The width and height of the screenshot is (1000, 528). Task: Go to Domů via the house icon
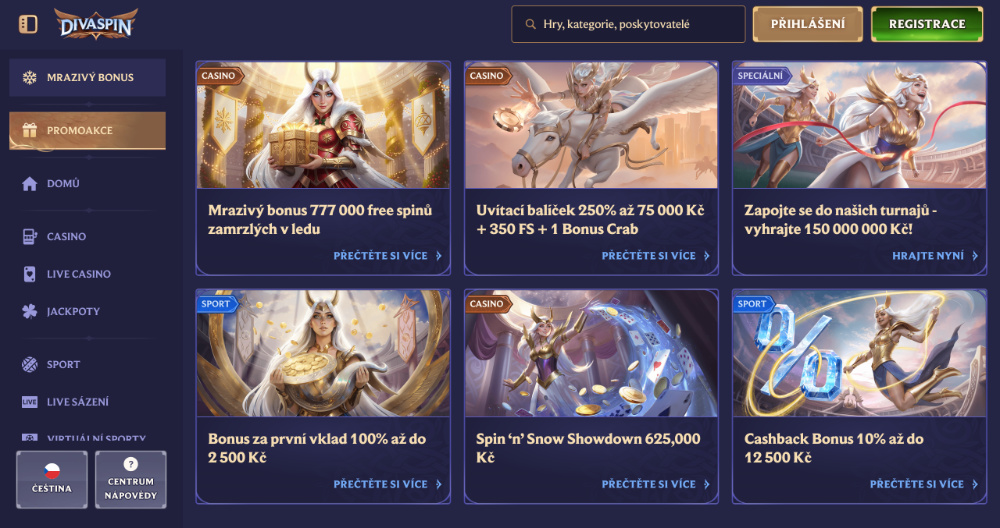[29, 184]
